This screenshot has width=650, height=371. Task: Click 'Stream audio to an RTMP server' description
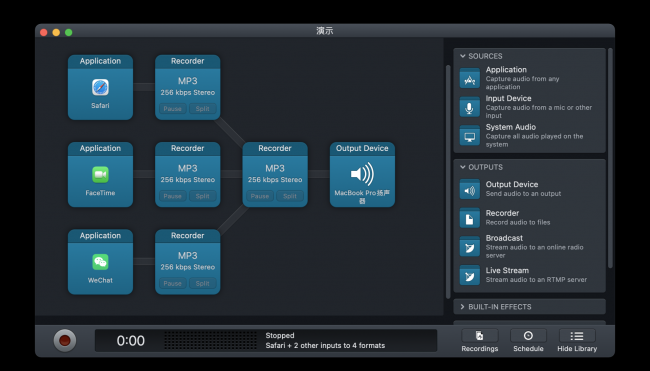(x=536, y=280)
